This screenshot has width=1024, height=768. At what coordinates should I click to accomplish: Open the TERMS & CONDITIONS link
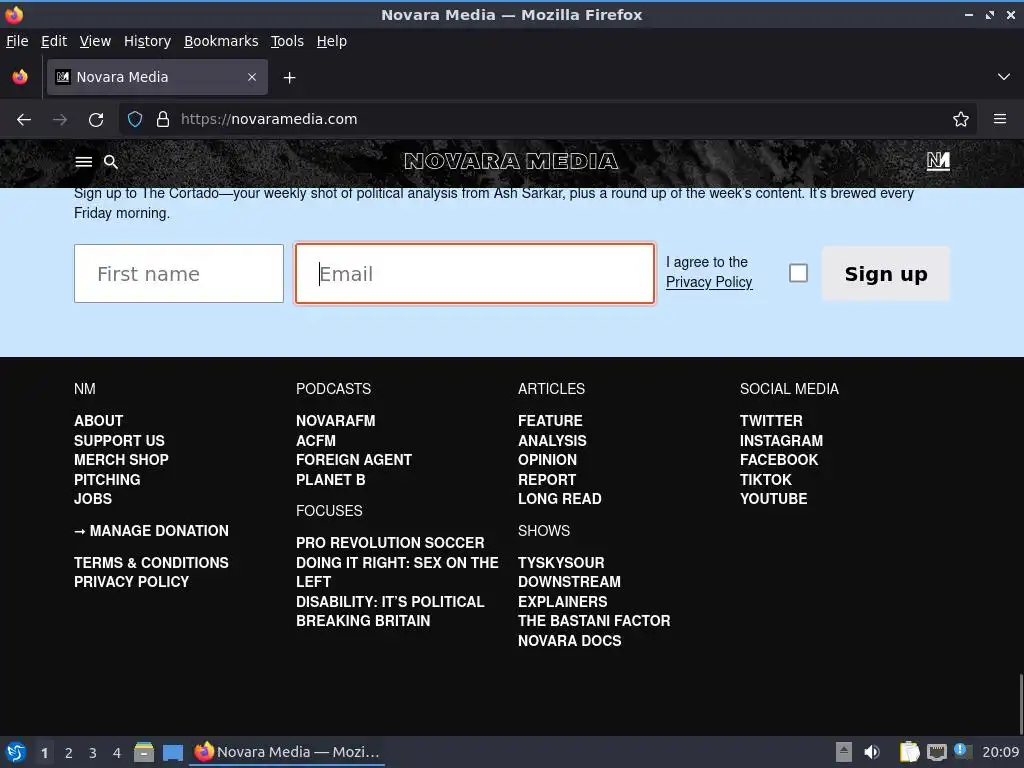pos(152,563)
